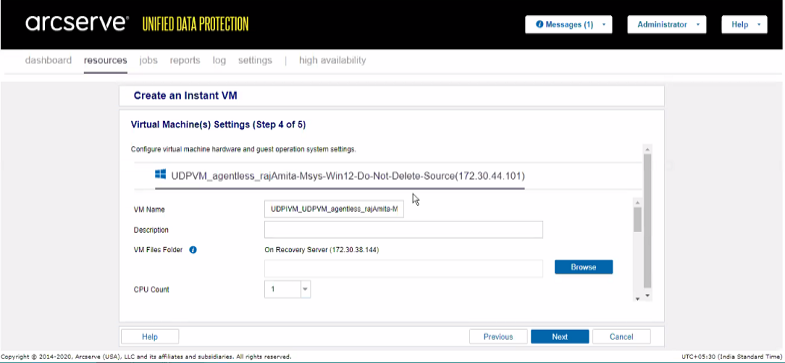
Task: Go to the settings tab
Action: coord(255,61)
